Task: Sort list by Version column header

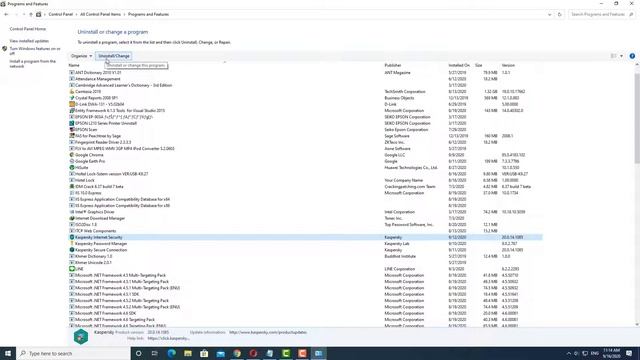Action: click(508, 65)
